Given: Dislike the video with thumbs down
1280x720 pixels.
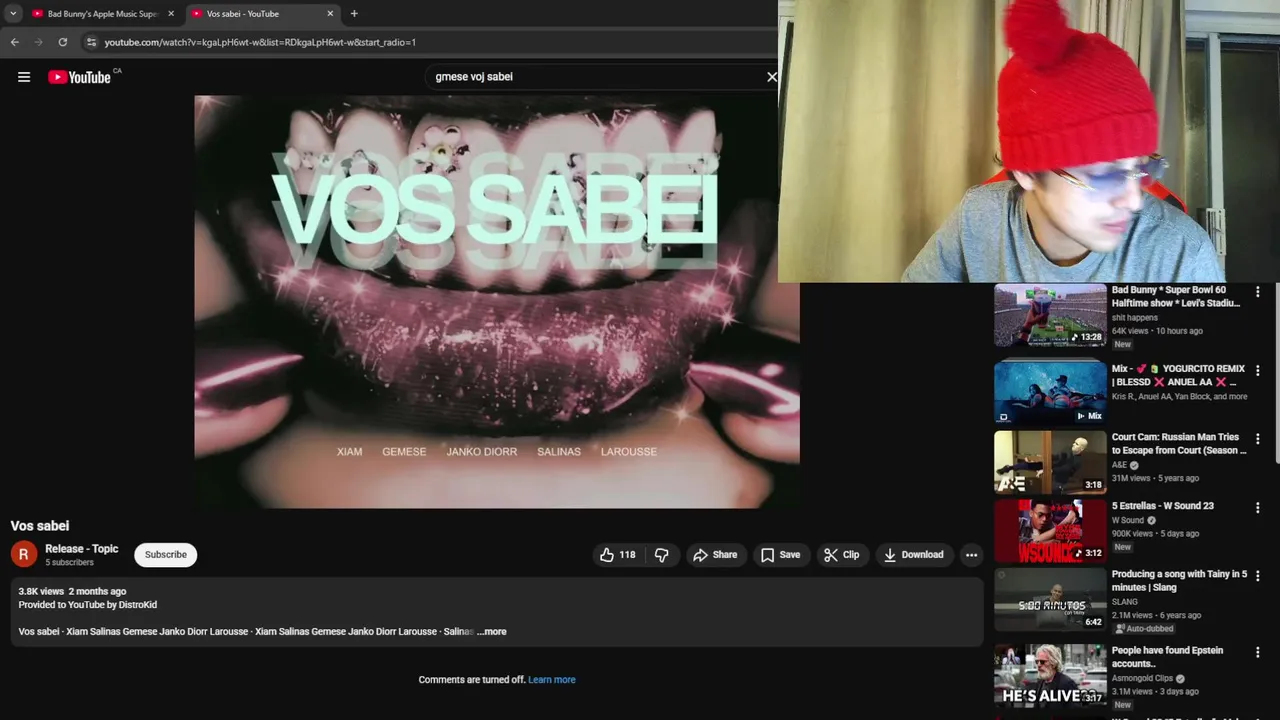Looking at the screenshot, I should [662, 555].
